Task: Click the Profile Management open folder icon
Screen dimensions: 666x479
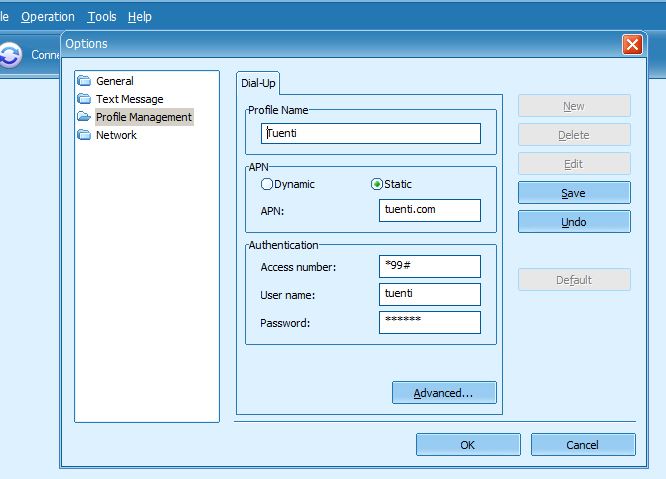Action: click(x=84, y=117)
